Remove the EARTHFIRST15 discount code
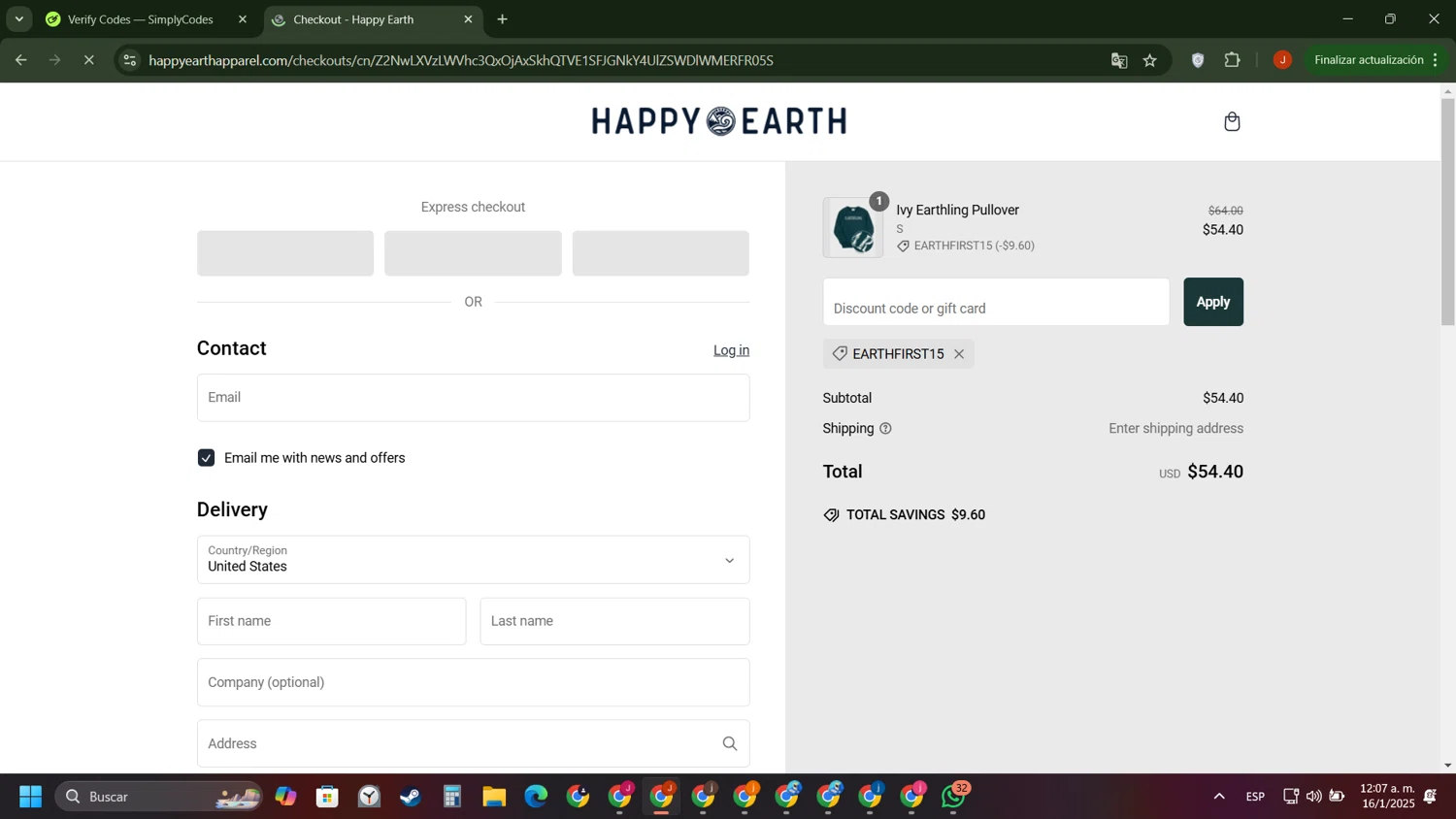The width and height of the screenshot is (1456, 819). point(959,354)
